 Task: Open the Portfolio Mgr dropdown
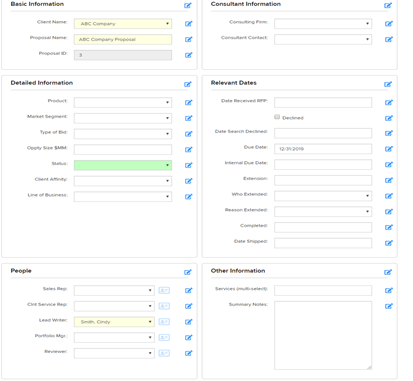coord(114,337)
